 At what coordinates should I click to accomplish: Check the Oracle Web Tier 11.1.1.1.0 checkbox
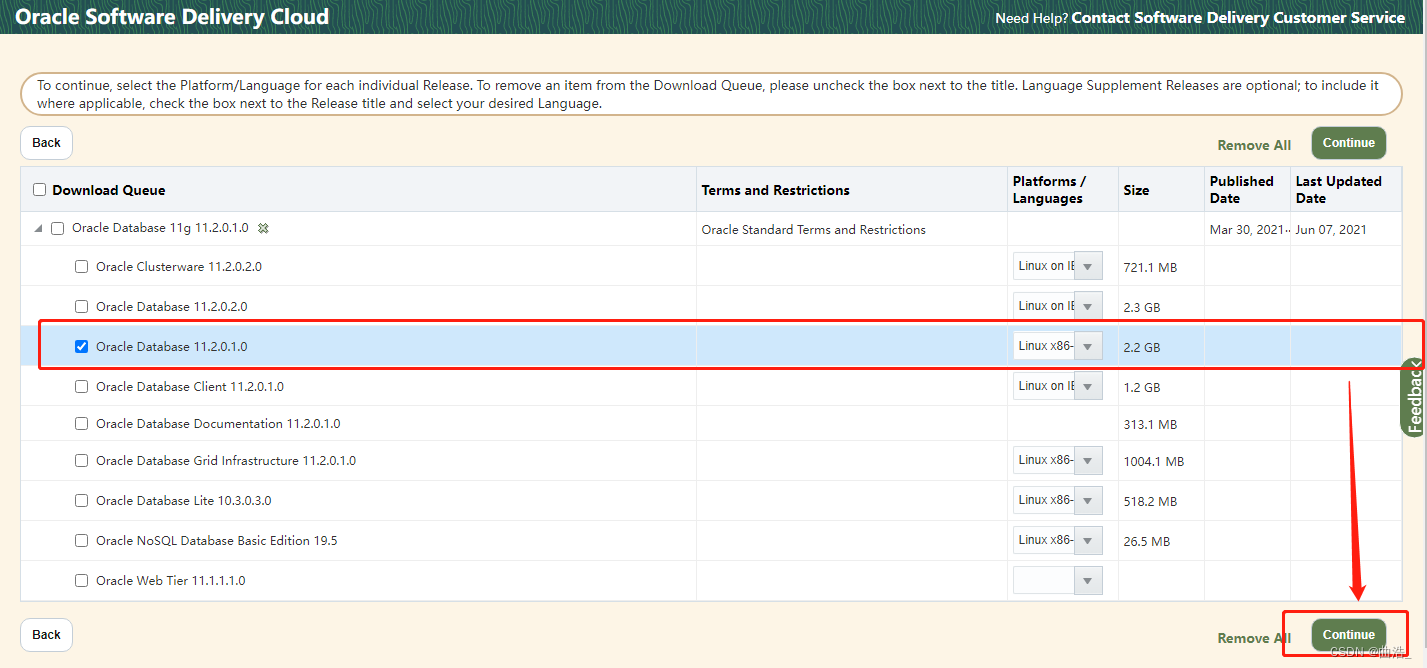(82, 581)
